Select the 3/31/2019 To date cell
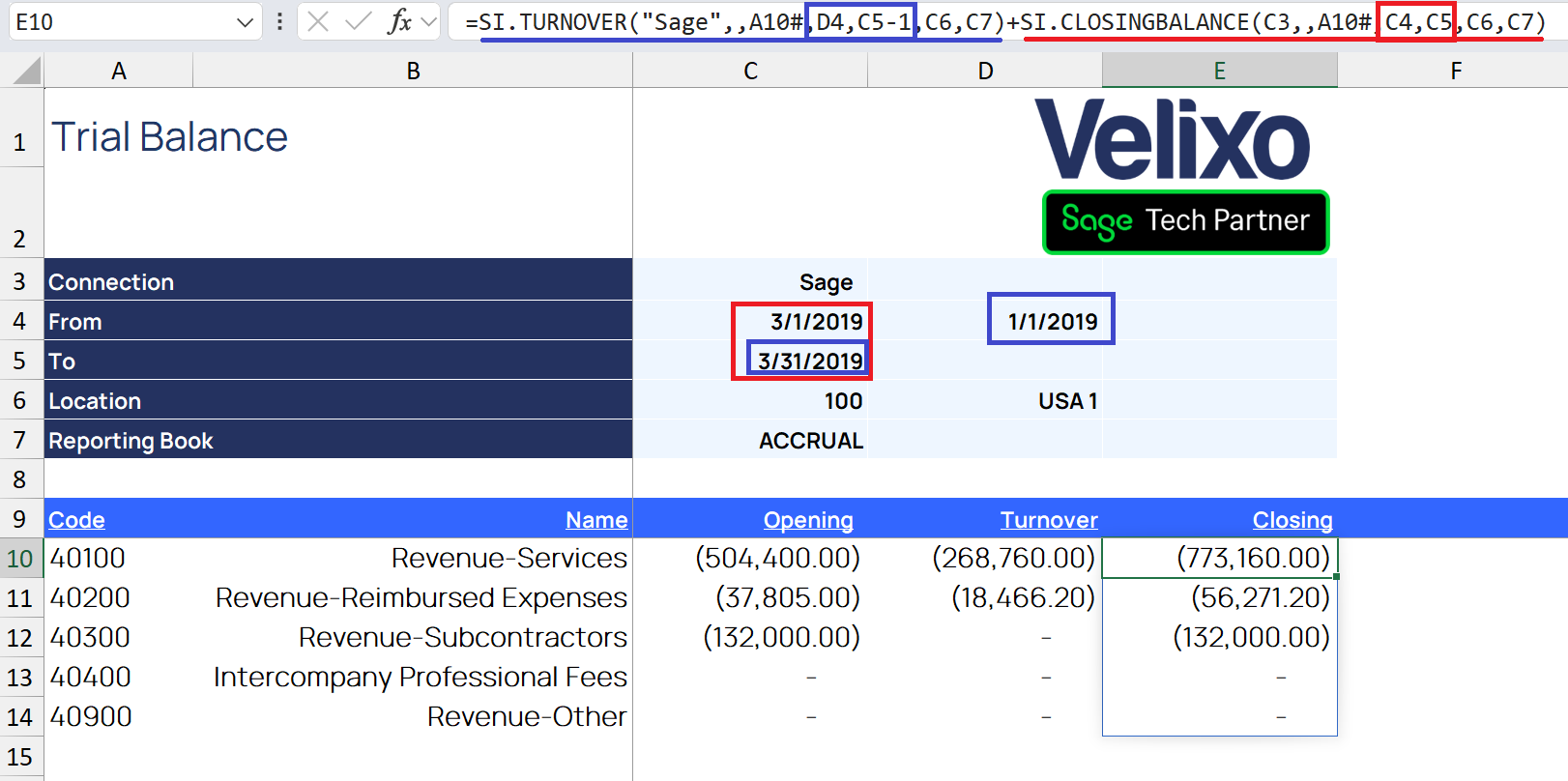Image resolution: width=1568 pixels, height=781 pixels. coord(750,361)
